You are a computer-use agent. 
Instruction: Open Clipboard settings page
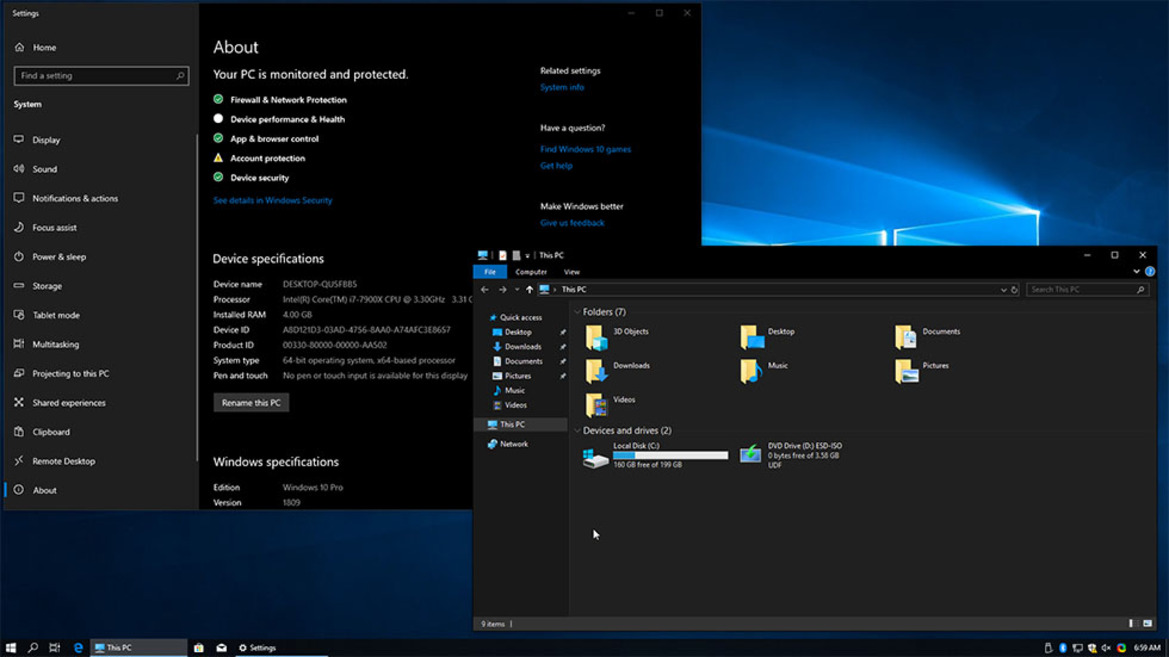pyautogui.click(x=51, y=431)
